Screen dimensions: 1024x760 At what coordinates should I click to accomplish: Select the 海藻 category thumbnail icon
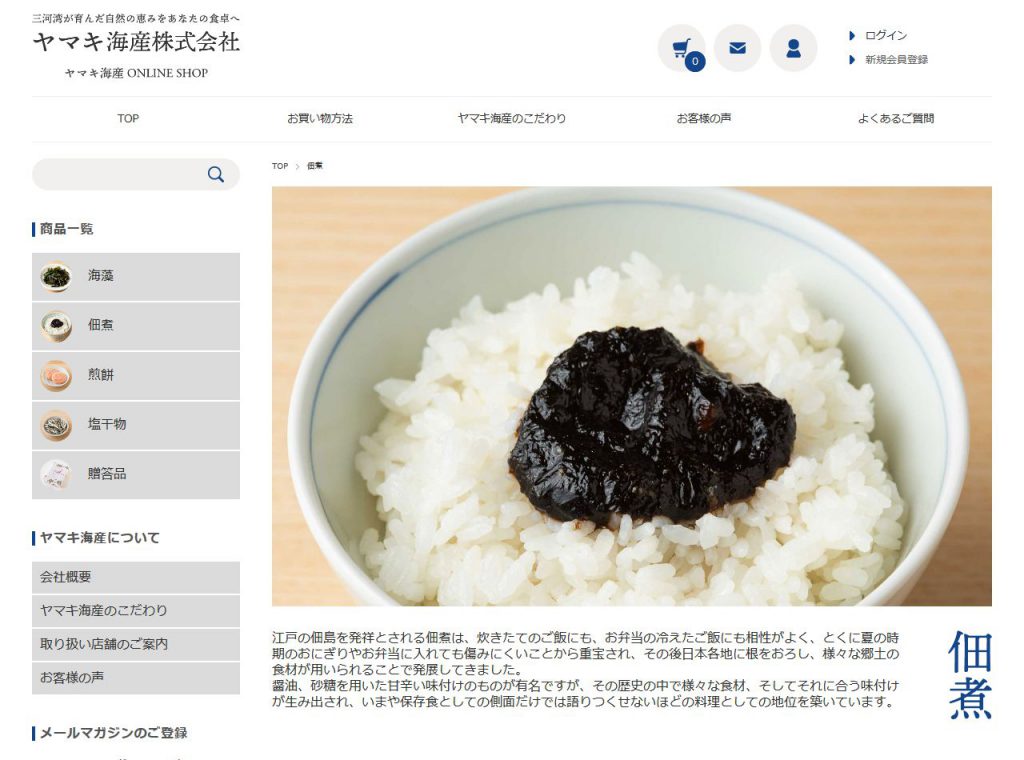click(x=56, y=276)
